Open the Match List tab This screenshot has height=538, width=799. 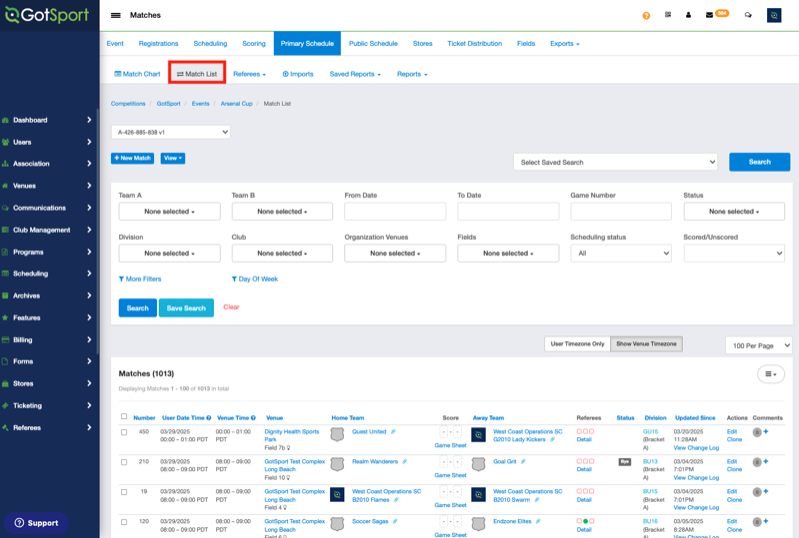[x=197, y=74]
